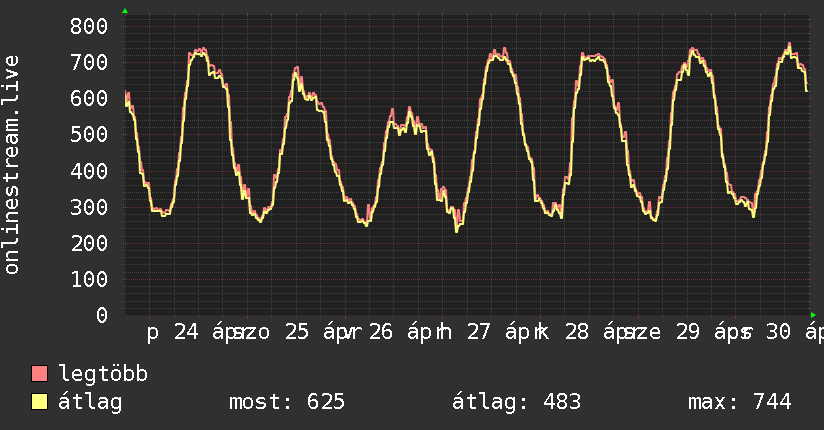Click the 28 ápr date label
Image resolution: width=824 pixels, height=430 pixels.
click(x=597, y=332)
